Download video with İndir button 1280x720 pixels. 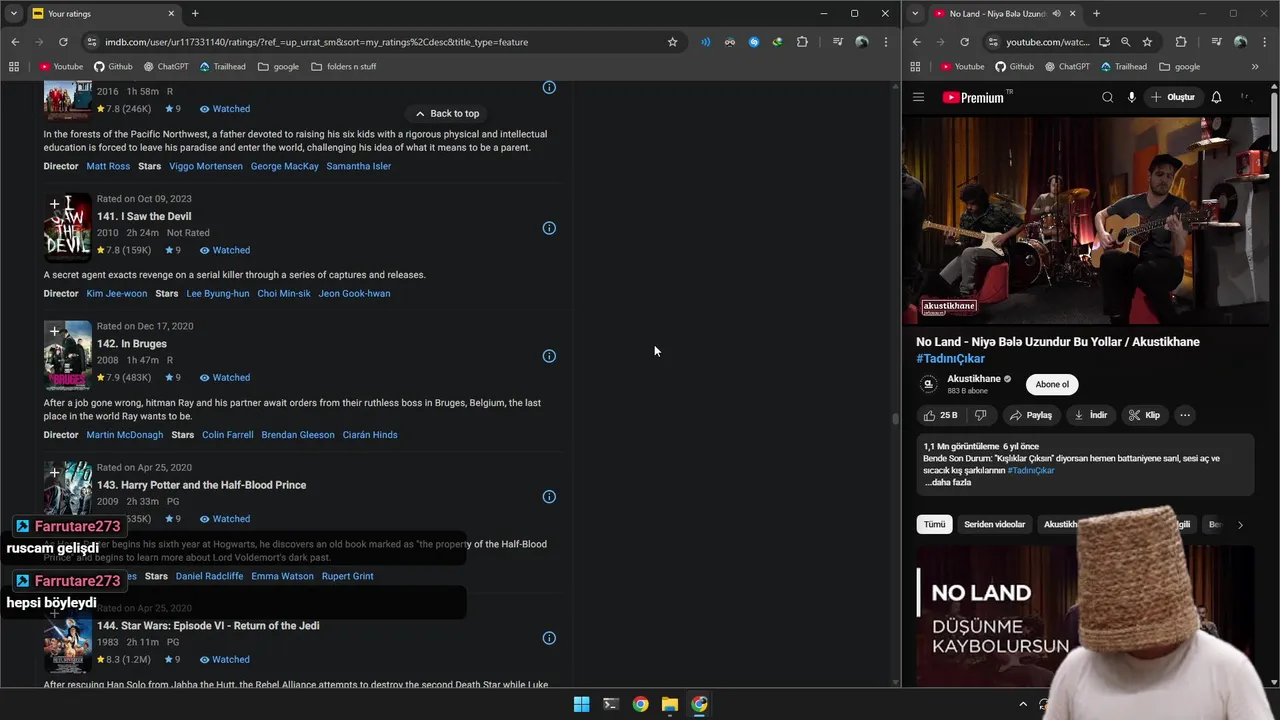(1090, 415)
